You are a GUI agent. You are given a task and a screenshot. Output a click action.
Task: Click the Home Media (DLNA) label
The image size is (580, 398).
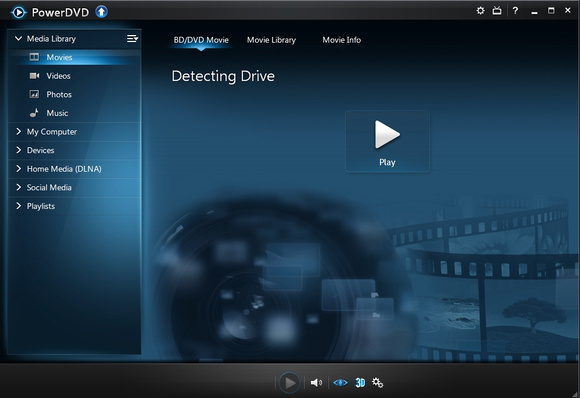point(64,169)
